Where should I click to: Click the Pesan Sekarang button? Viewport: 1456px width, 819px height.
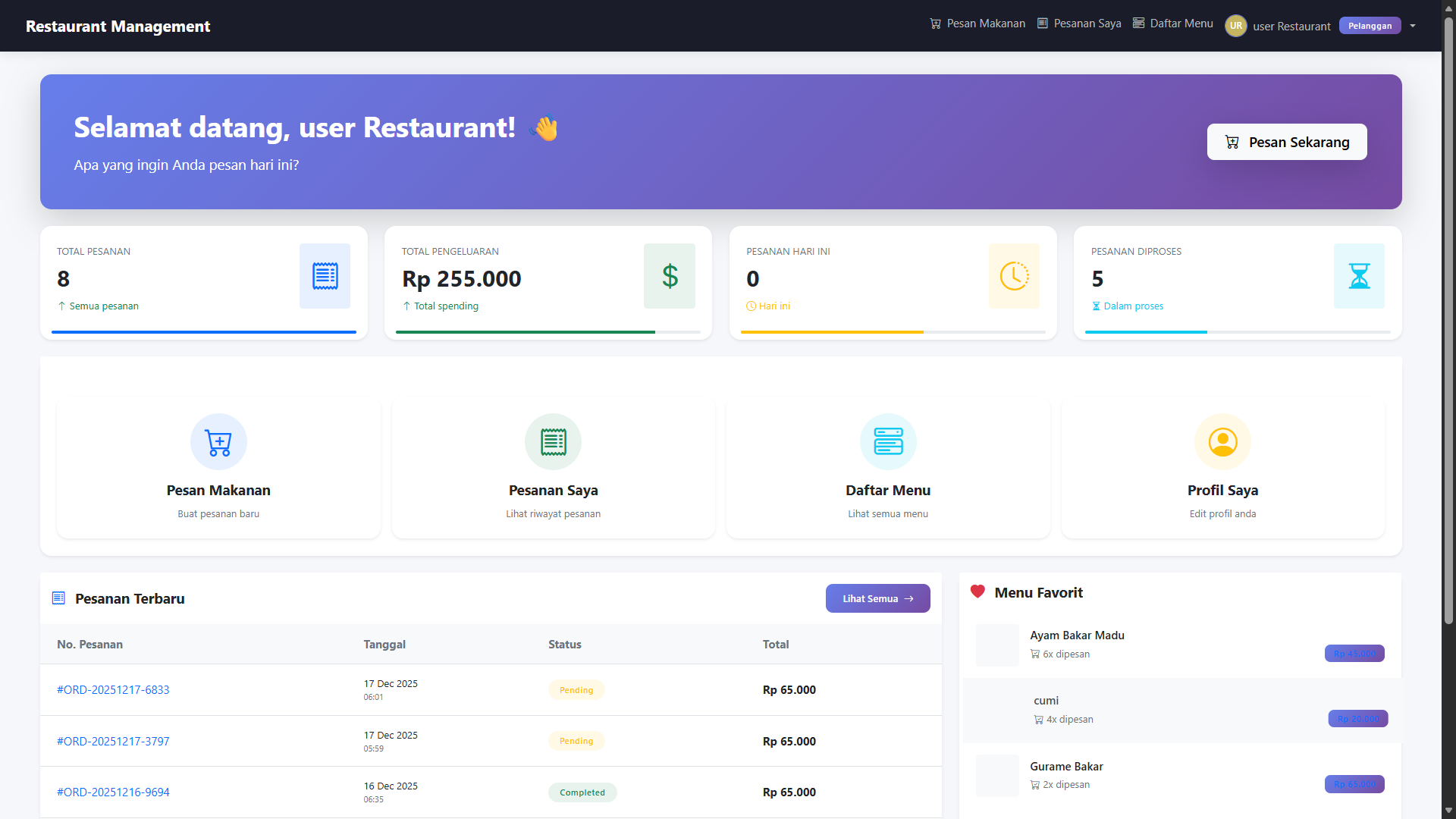[x=1286, y=142]
